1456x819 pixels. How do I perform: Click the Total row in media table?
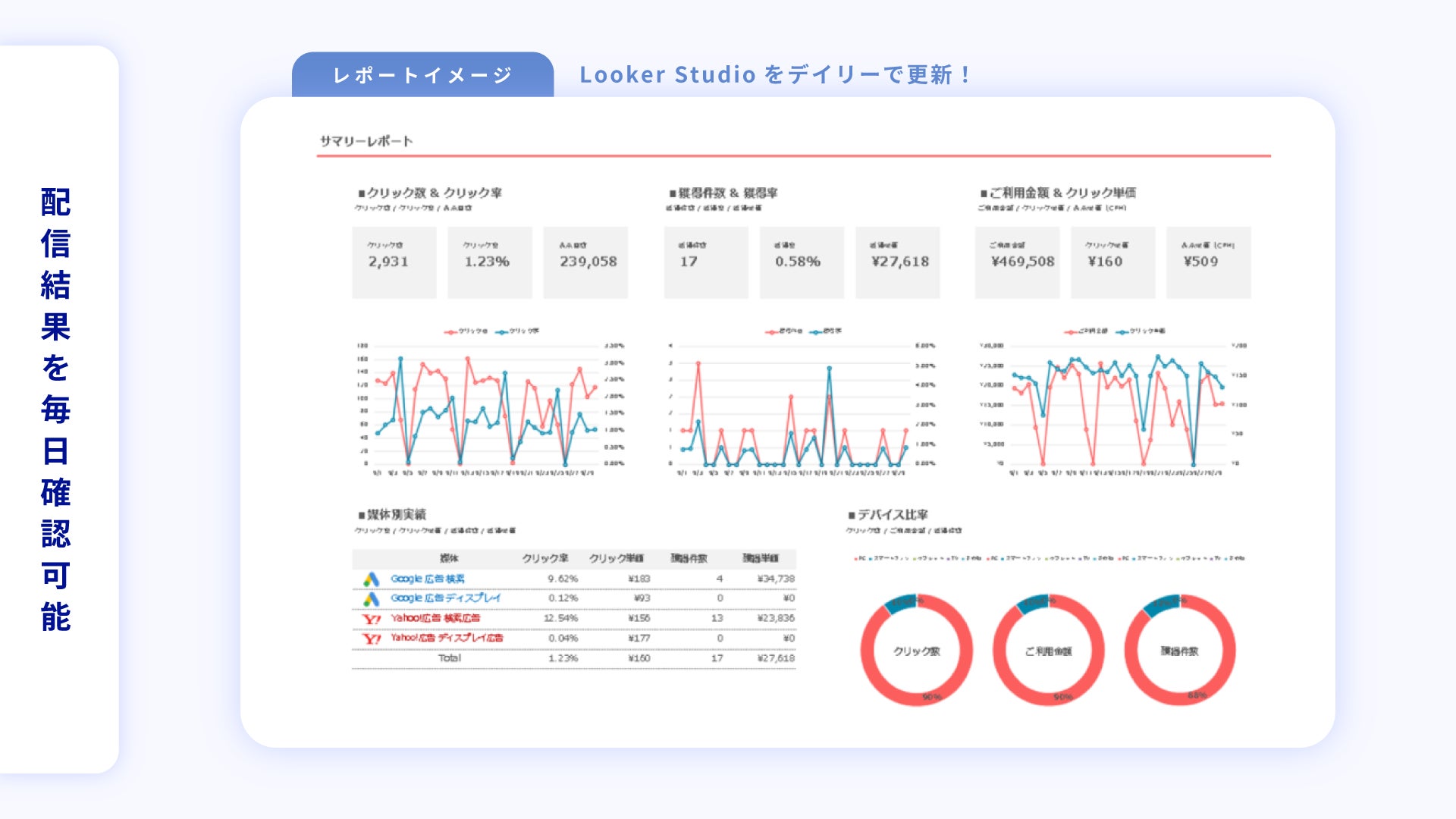coord(450,658)
